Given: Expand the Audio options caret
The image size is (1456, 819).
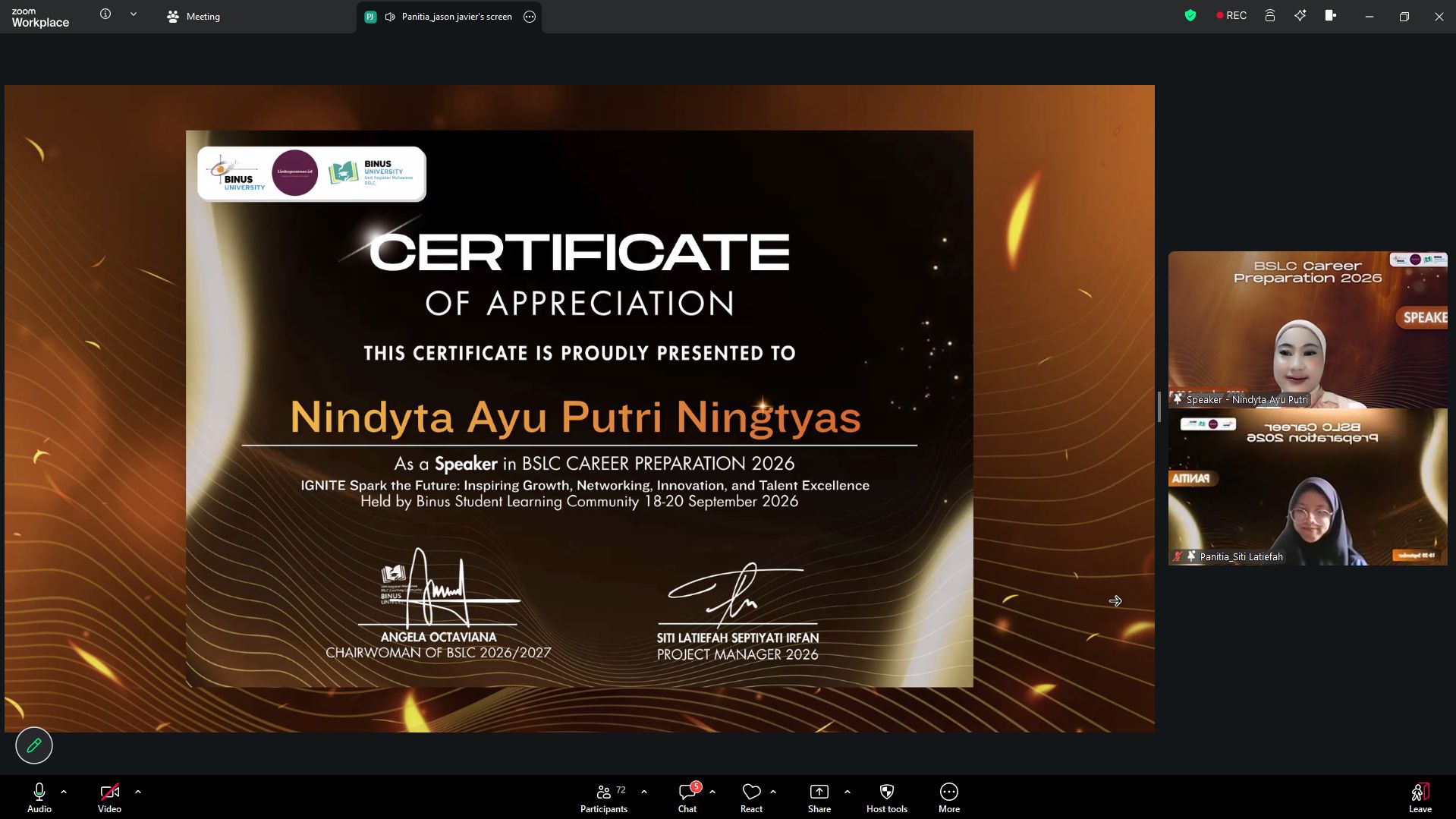Looking at the screenshot, I should pos(64,792).
